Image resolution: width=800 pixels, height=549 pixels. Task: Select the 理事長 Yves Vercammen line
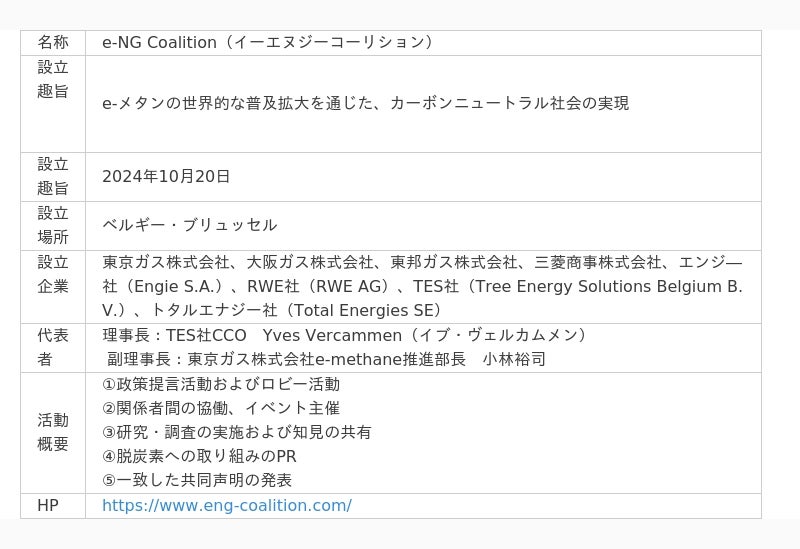coord(346,335)
